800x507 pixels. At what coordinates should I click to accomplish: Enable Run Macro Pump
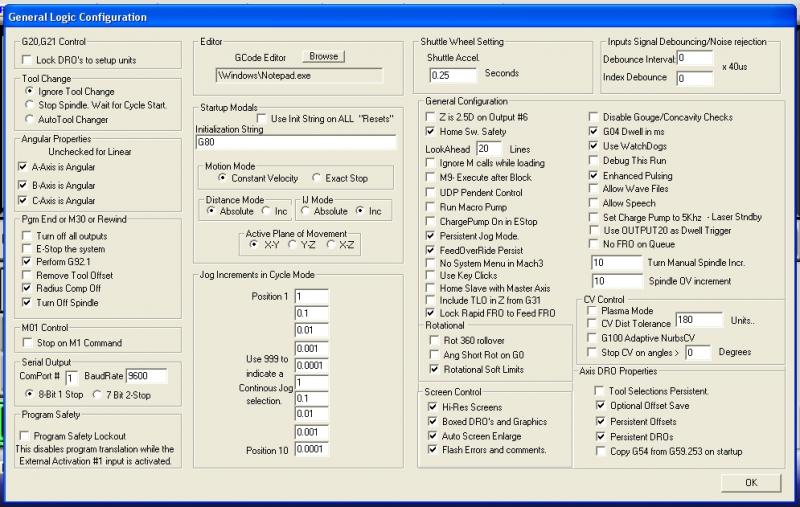(430, 207)
